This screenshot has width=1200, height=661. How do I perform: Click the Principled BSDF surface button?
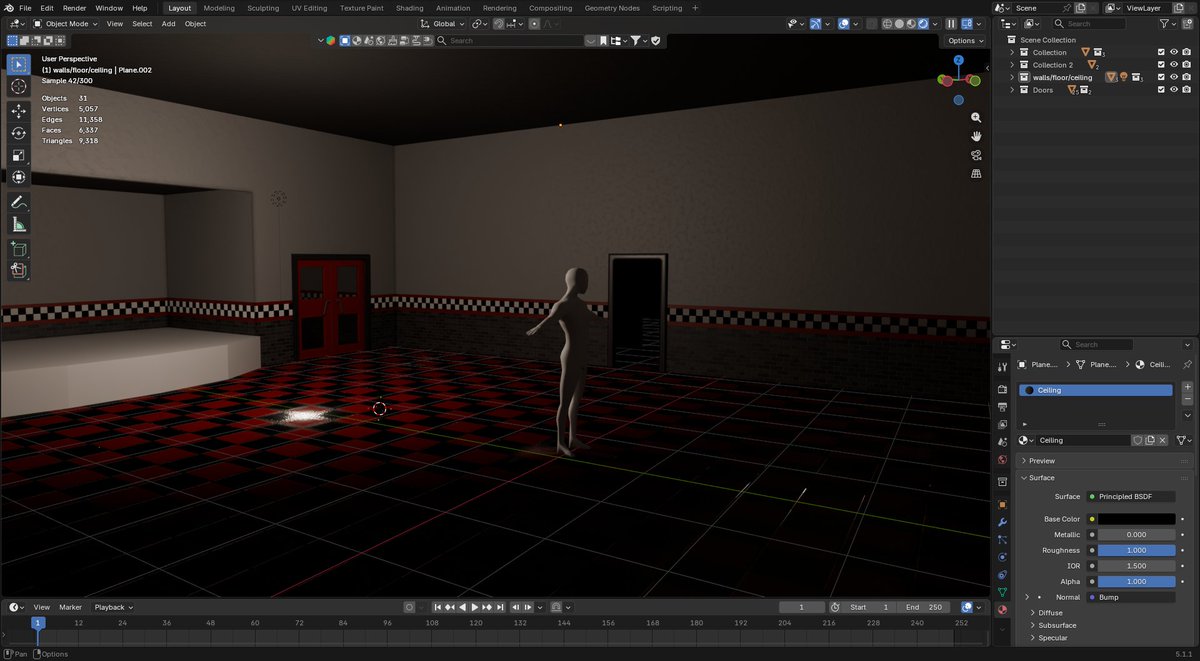pos(1133,496)
